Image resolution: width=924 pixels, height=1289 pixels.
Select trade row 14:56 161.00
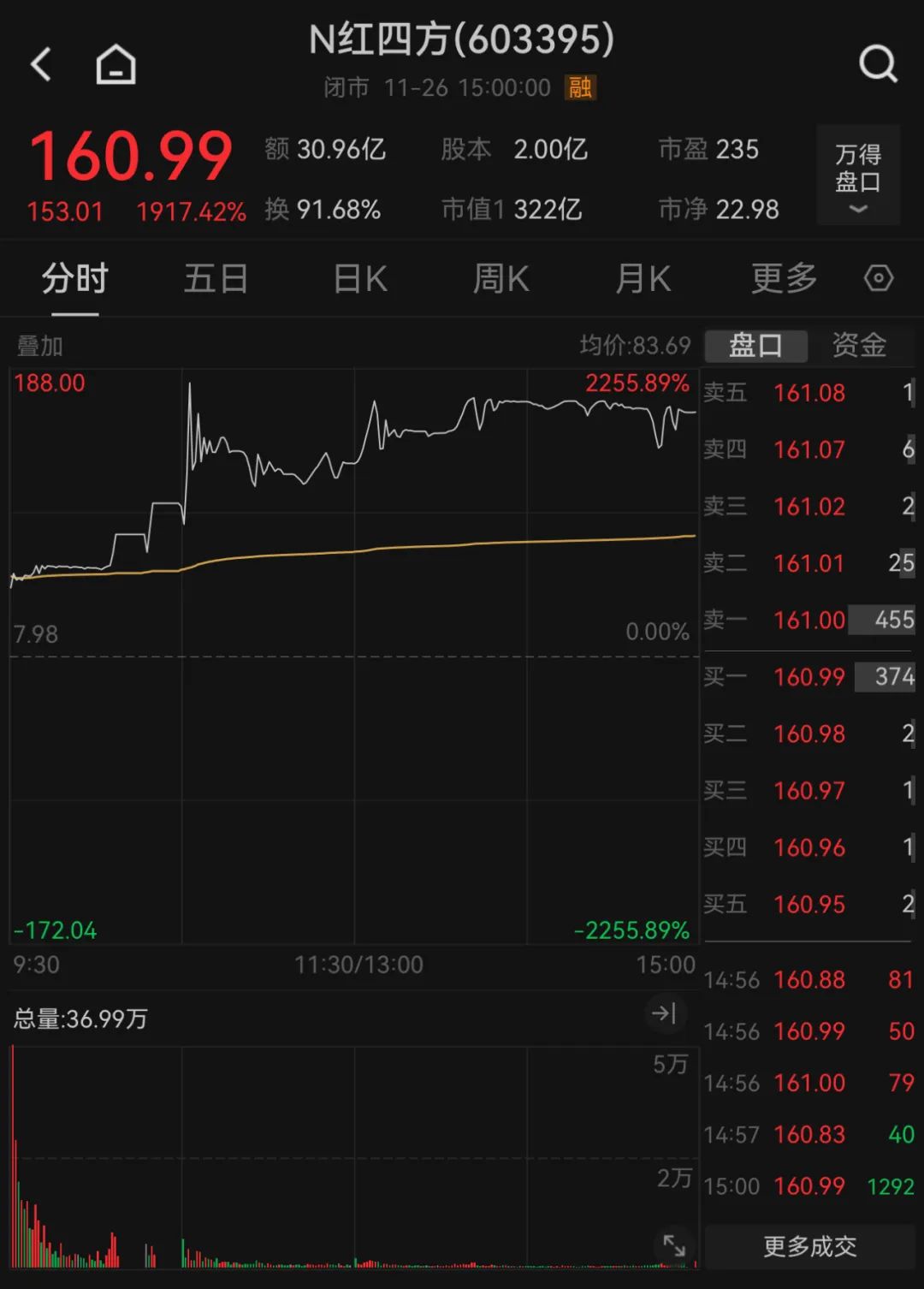[808, 1083]
